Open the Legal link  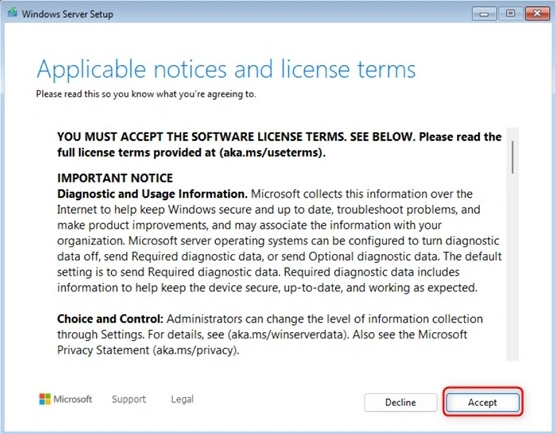coord(182,399)
